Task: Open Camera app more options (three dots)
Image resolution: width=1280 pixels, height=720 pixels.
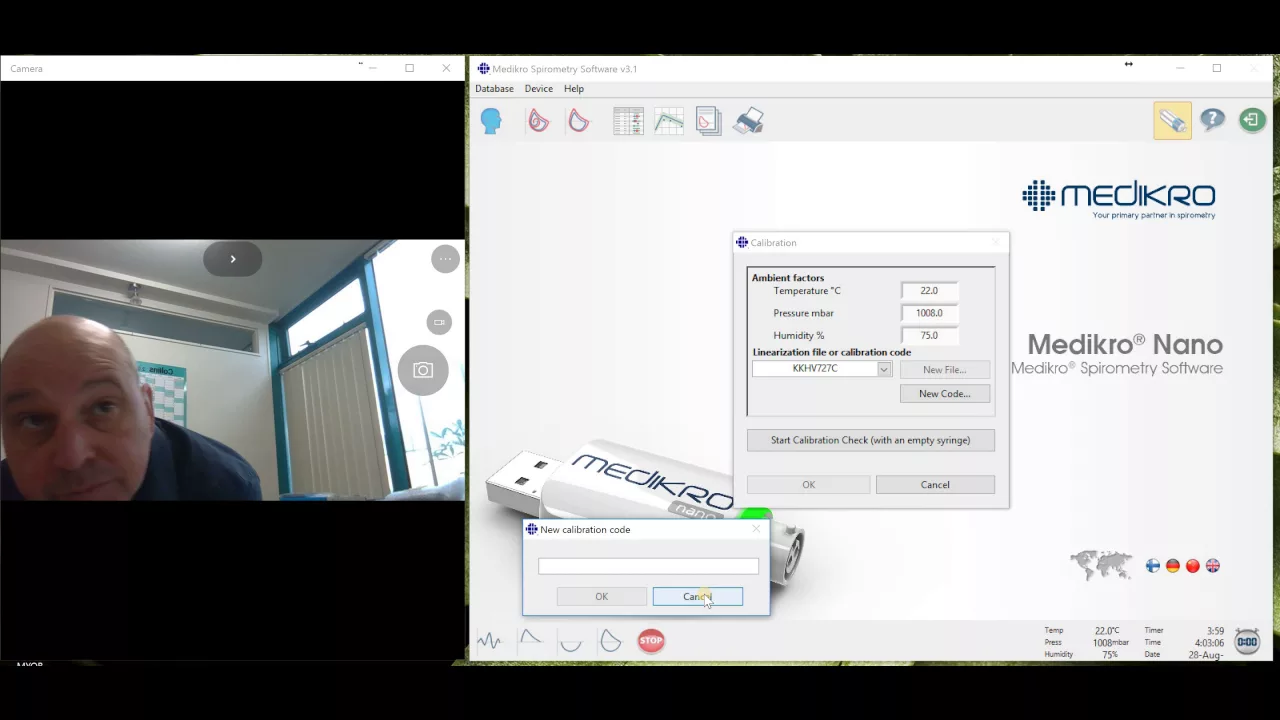Action: tap(445, 259)
